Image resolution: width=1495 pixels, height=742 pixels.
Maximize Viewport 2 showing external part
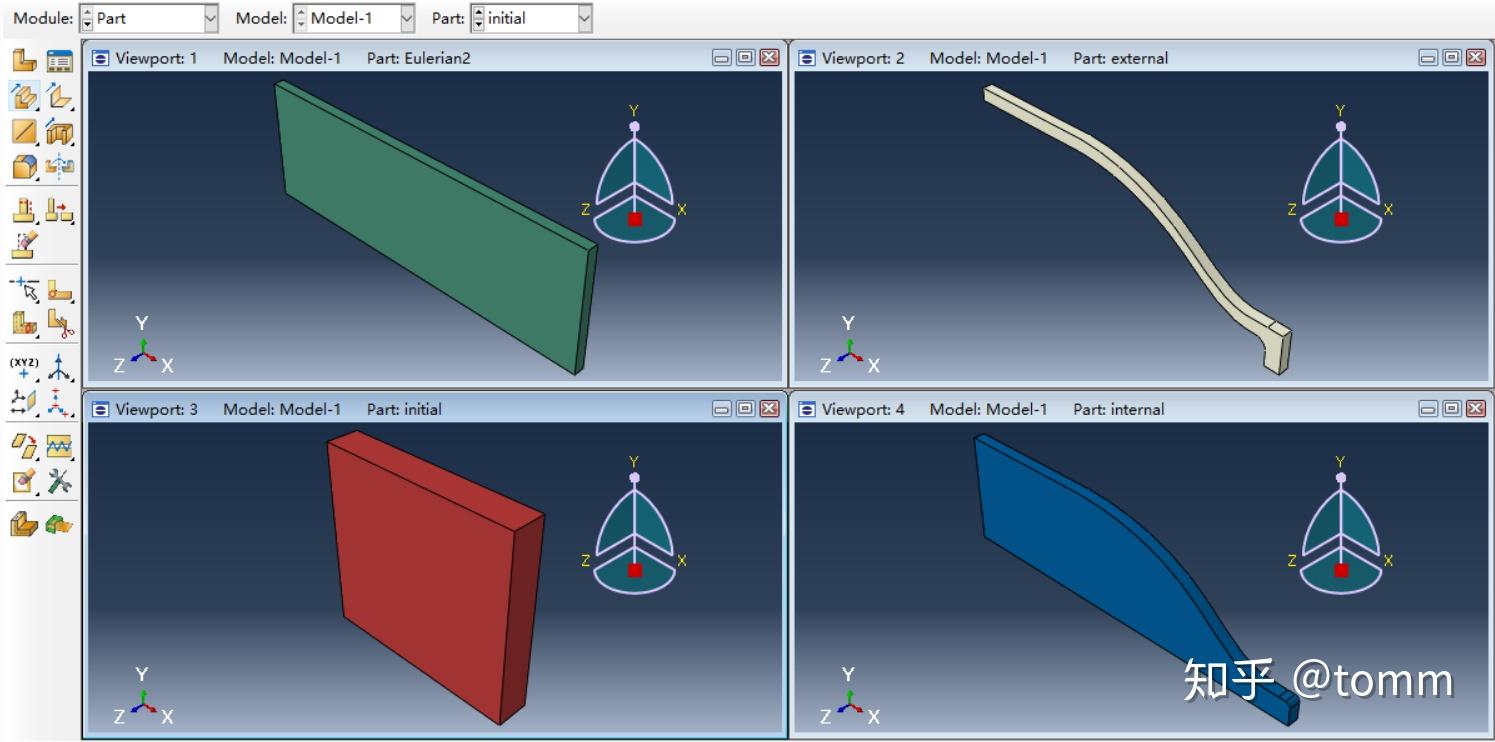[x=1452, y=58]
